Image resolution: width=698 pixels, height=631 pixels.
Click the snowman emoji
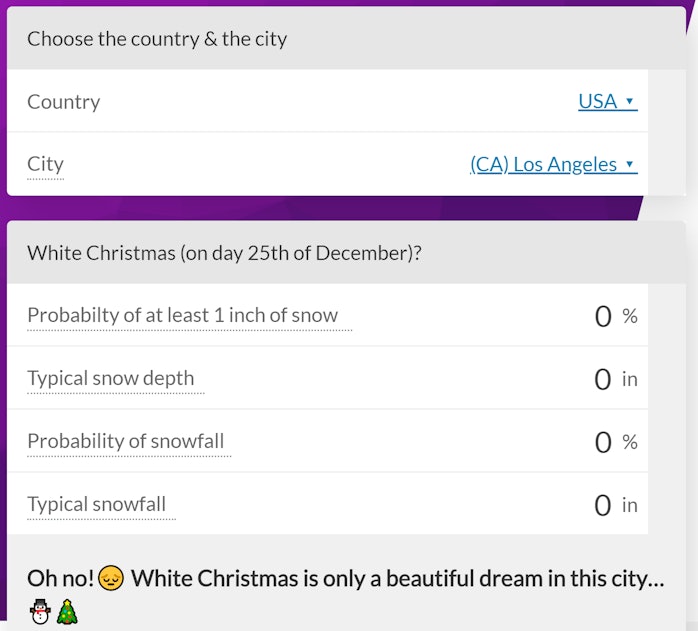[40, 612]
